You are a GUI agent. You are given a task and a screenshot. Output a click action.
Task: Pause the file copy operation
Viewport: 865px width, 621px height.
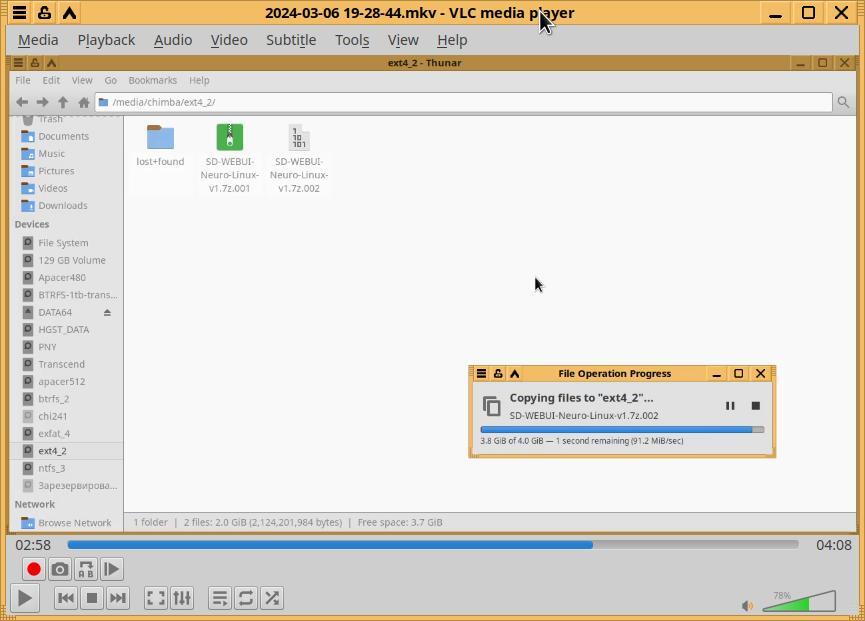click(730, 406)
